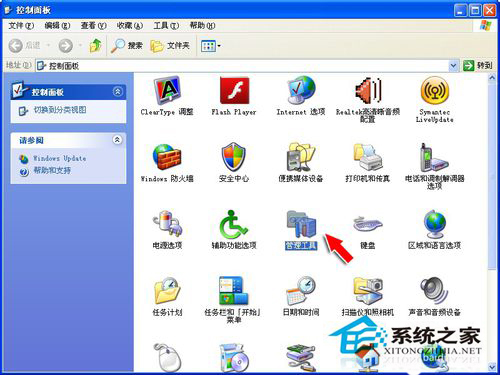500x375 pixels.
Task: Open 任务计划 folder icon
Action: (167, 290)
